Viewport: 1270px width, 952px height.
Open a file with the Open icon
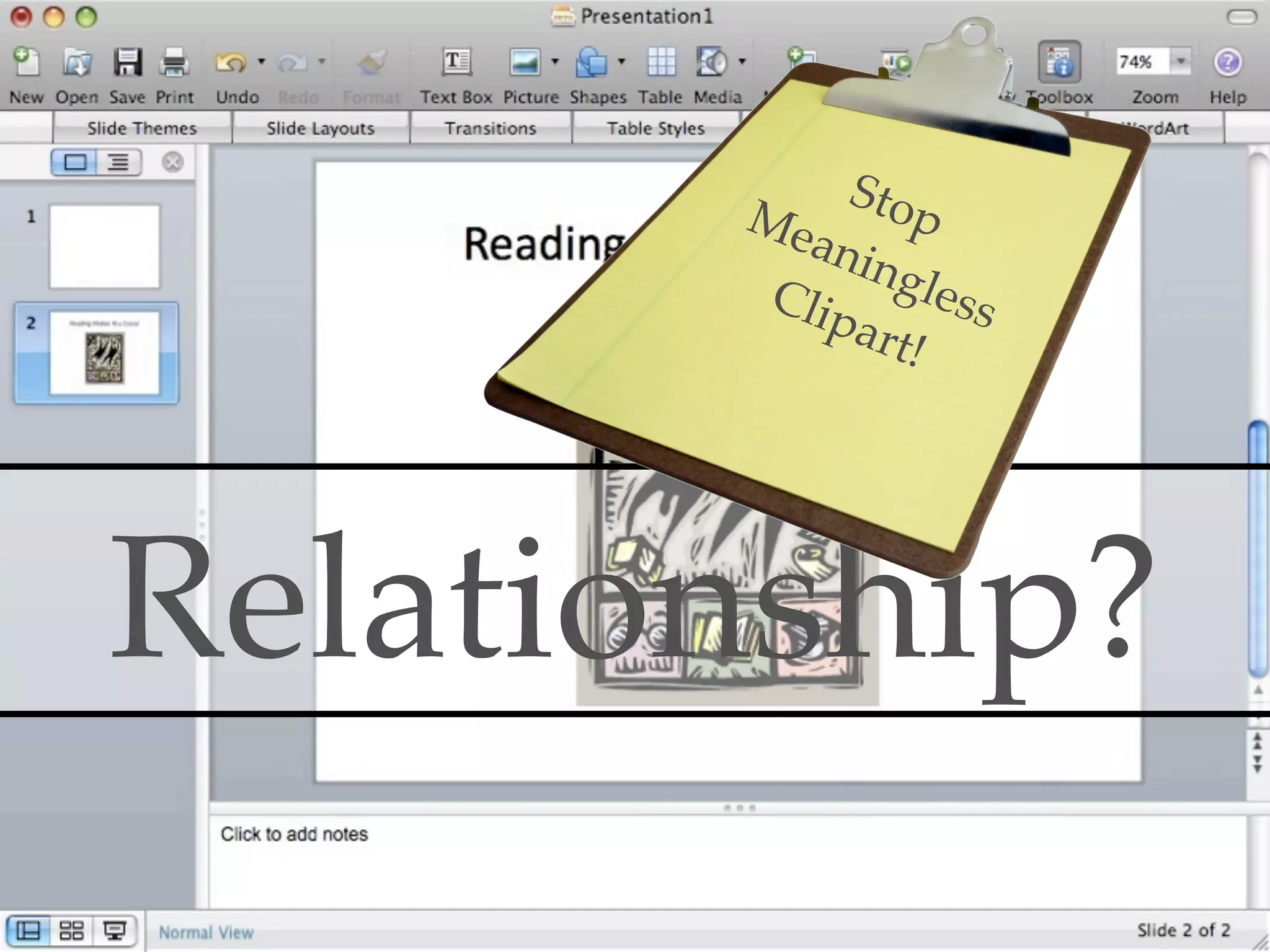pos(77,63)
